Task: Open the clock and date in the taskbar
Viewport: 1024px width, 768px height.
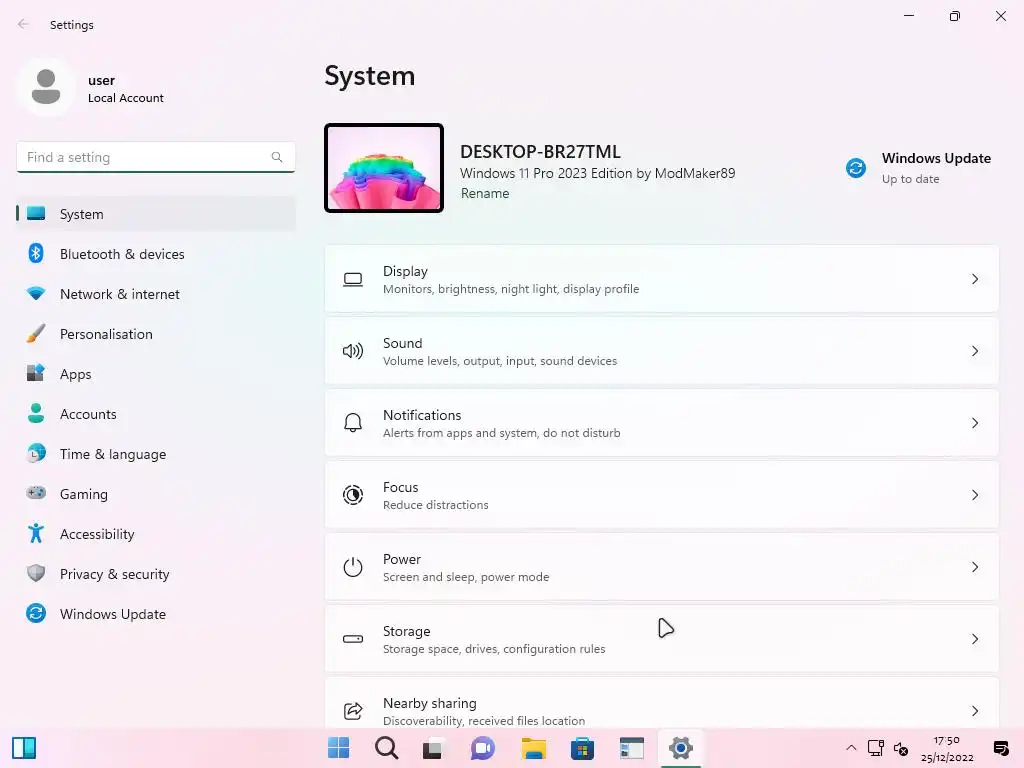Action: coord(947,748)
